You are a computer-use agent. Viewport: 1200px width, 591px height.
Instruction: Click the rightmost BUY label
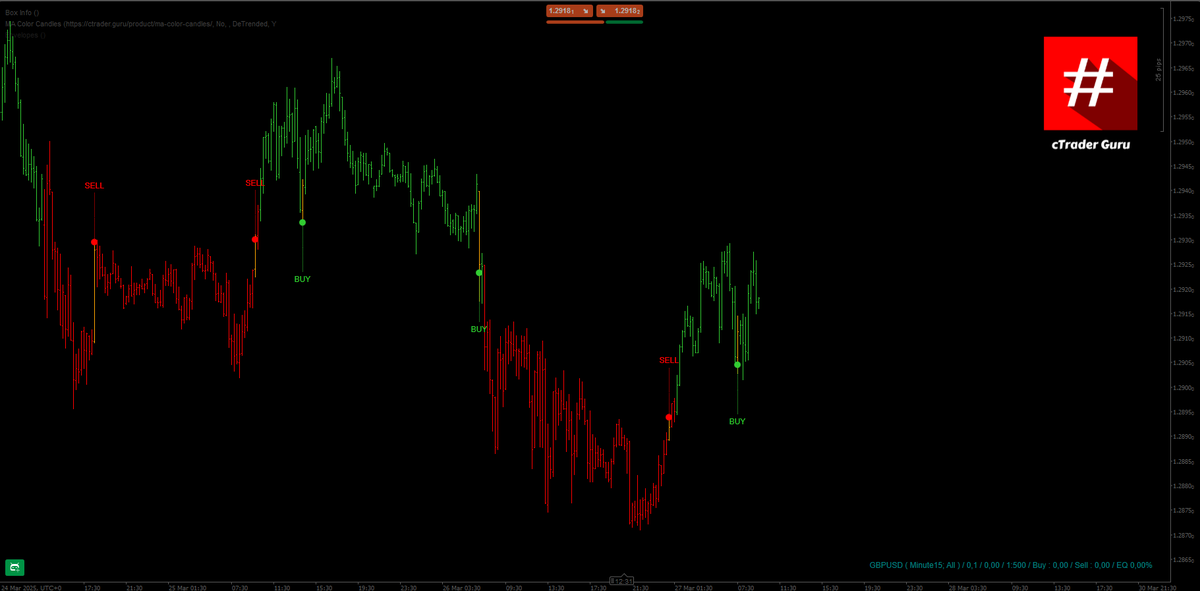(737, 421)
